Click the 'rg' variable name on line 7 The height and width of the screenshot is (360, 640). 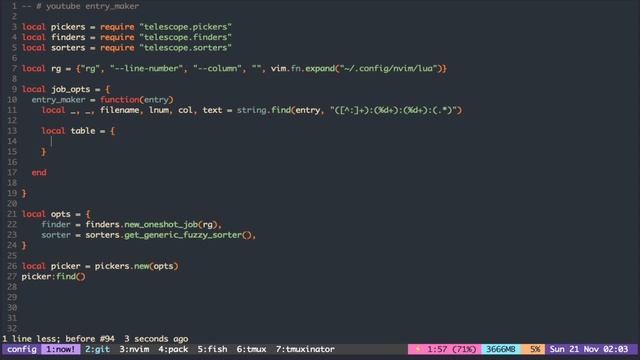(56, 69)
